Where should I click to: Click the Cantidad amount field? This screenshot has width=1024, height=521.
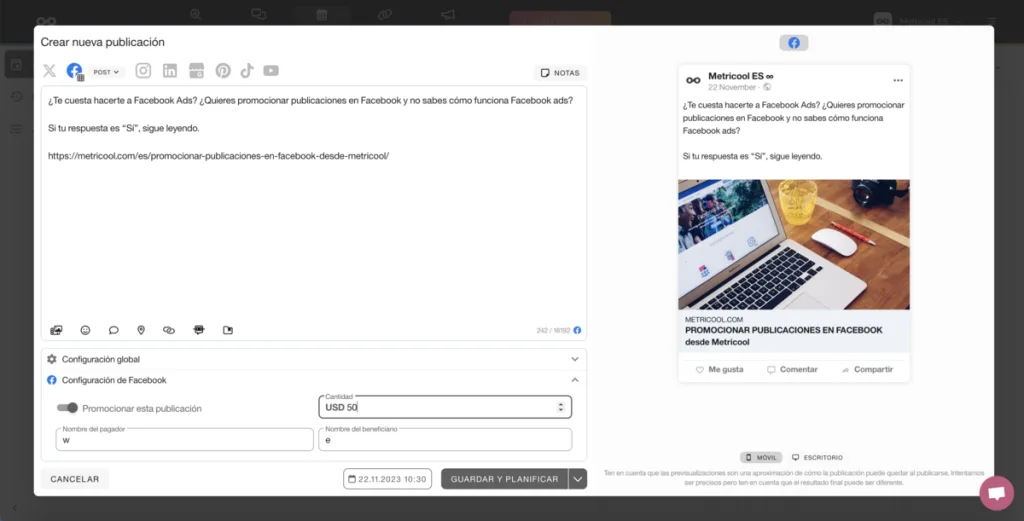[445, 407]
